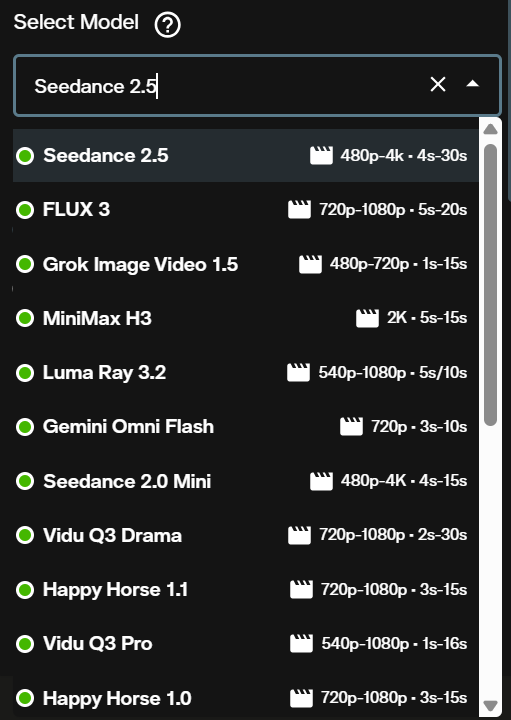The width and height of the screenshot is (511, 720).
Task: Click the Select Model heading label
Action: [x=76, y=22]
